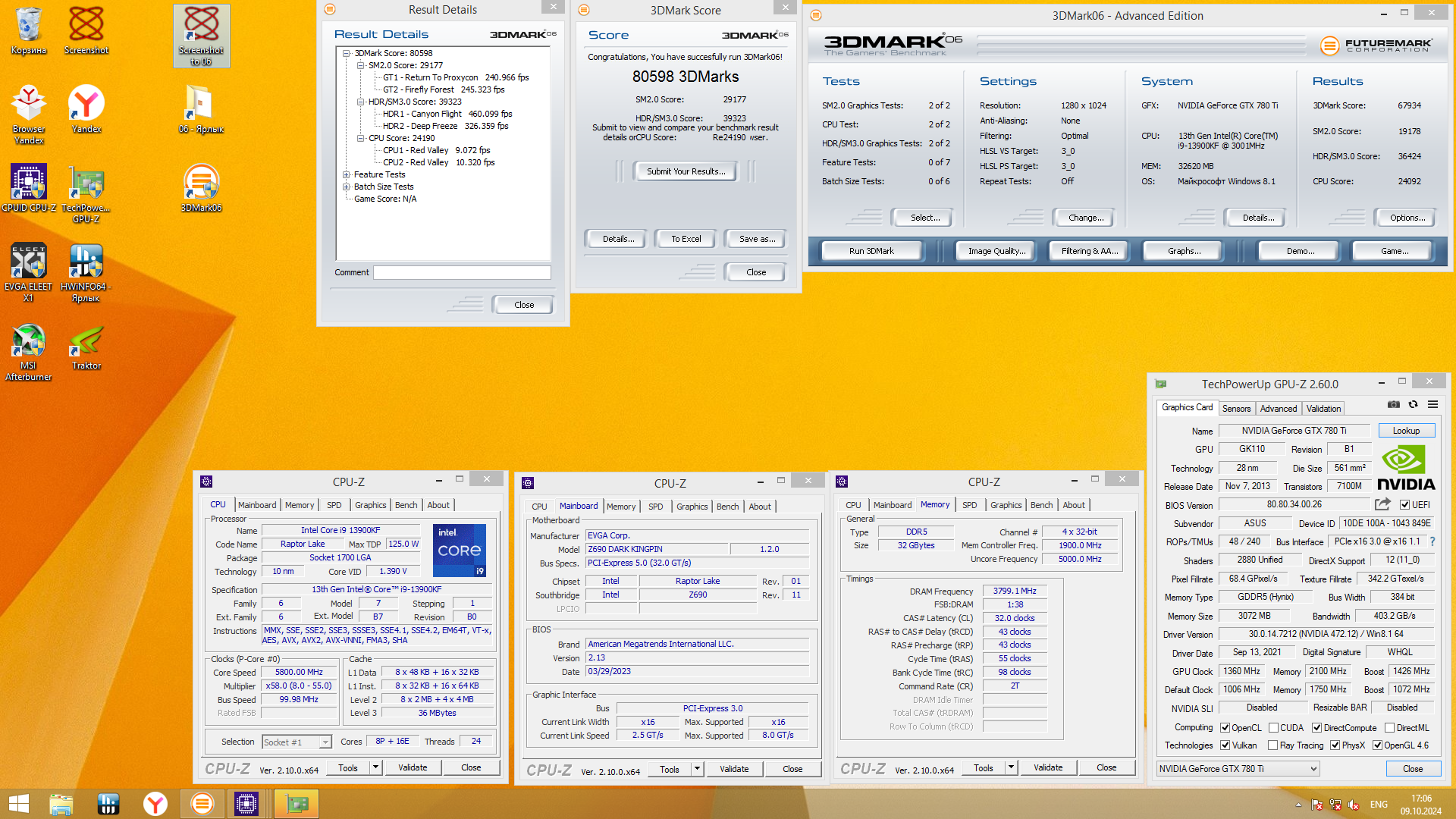Collapse the HDR/SM3.0 Score: 39323 node

(x=361, y=102)
